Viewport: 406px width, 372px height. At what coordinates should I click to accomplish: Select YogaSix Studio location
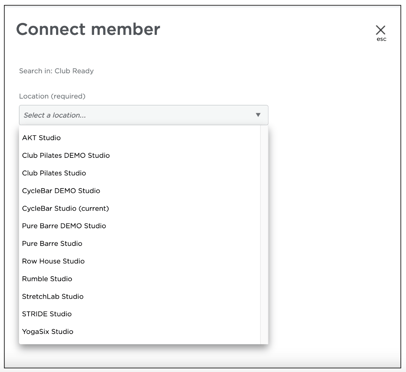139,331
